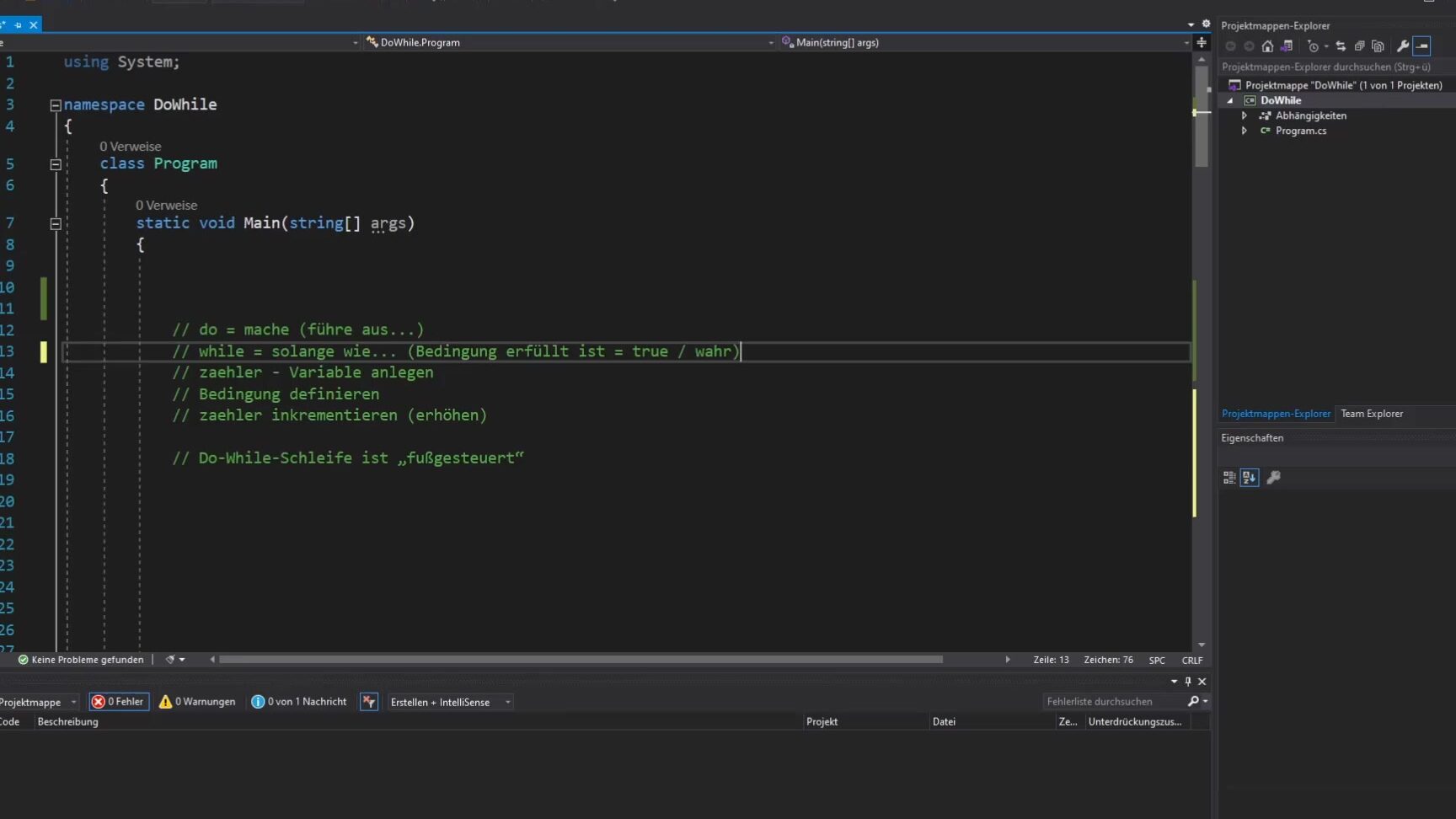Click vertical scrollbar up arrow in editor
The height and width of the screenshot is (819, 1456).
[1202, 59]
